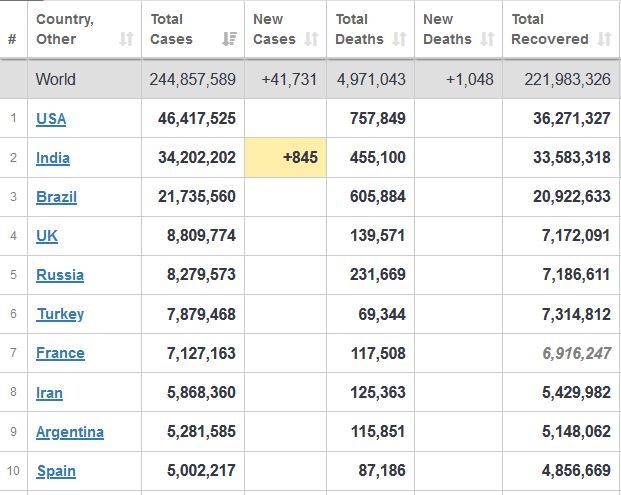Open the Iran country link

49,393
